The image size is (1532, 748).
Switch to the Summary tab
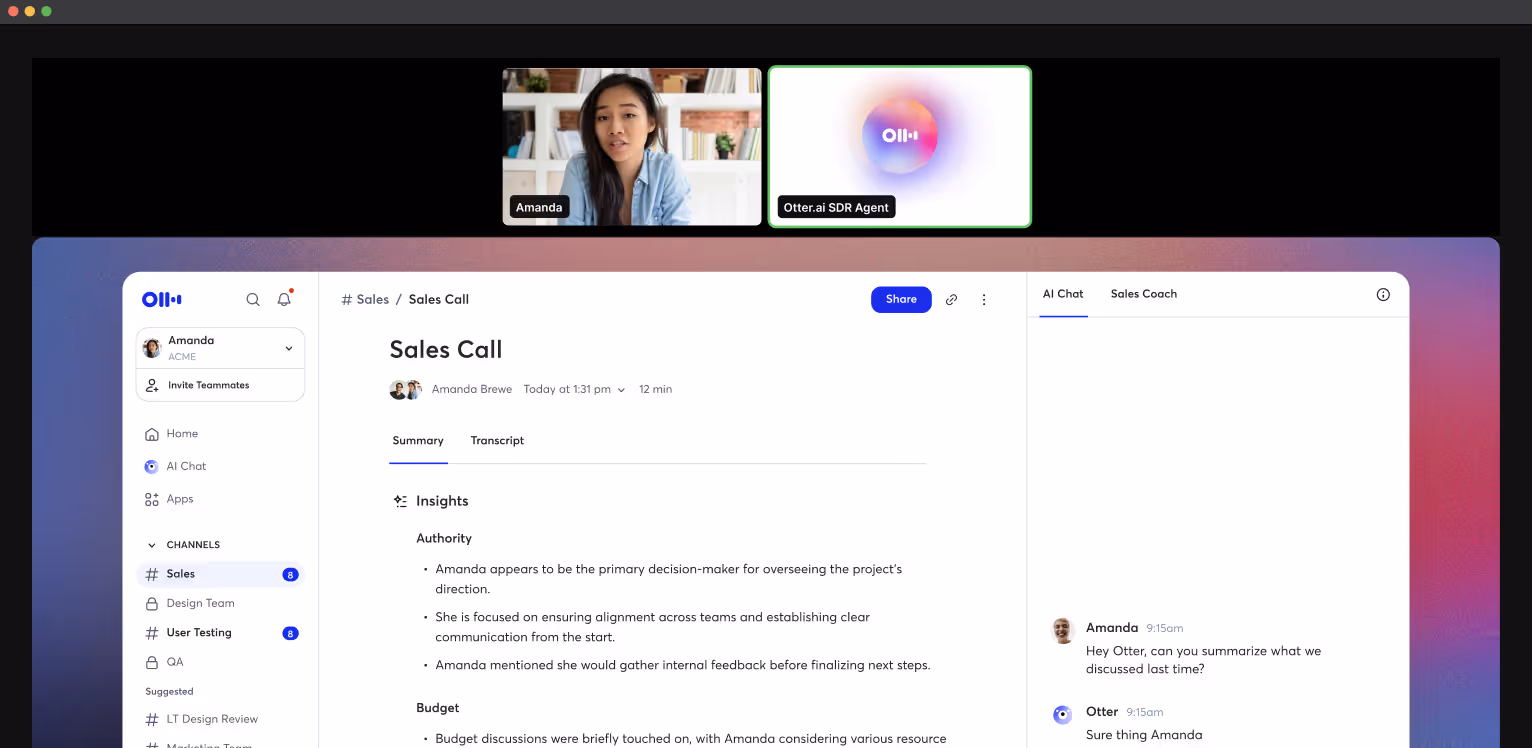coord(418,441)
